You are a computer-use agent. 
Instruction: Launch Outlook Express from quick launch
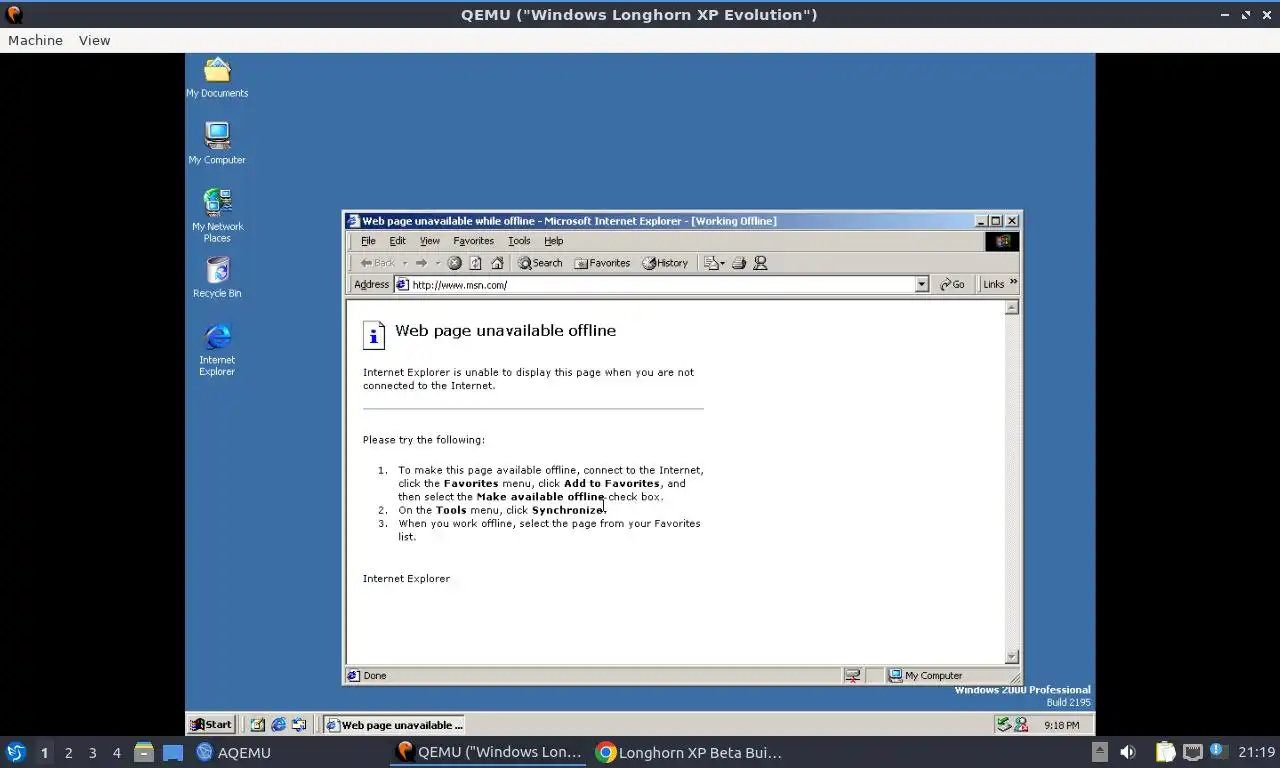coord(298,725)
